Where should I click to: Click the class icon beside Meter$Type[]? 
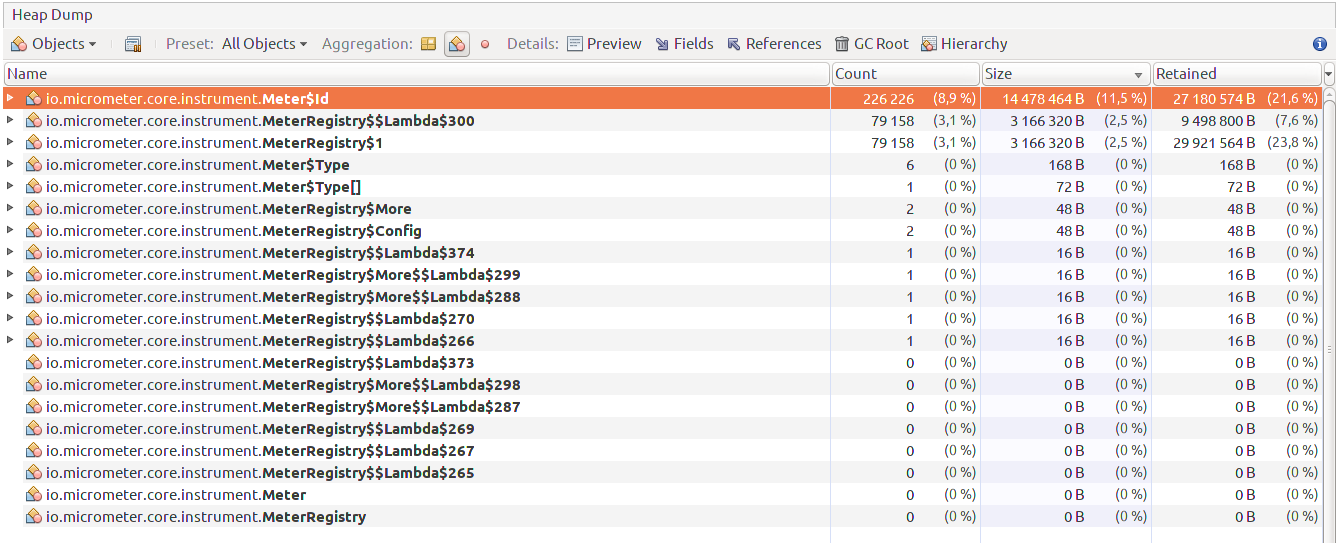pos(33,187)
